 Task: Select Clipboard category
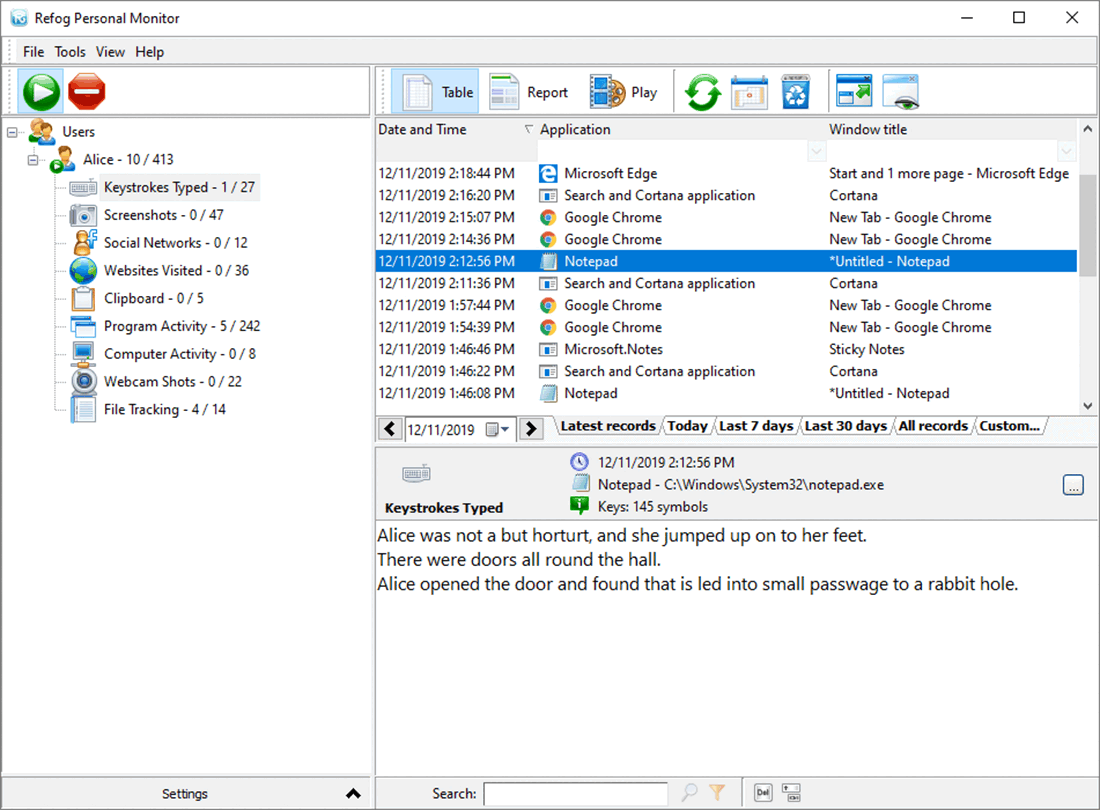click(x=154, y=298)
